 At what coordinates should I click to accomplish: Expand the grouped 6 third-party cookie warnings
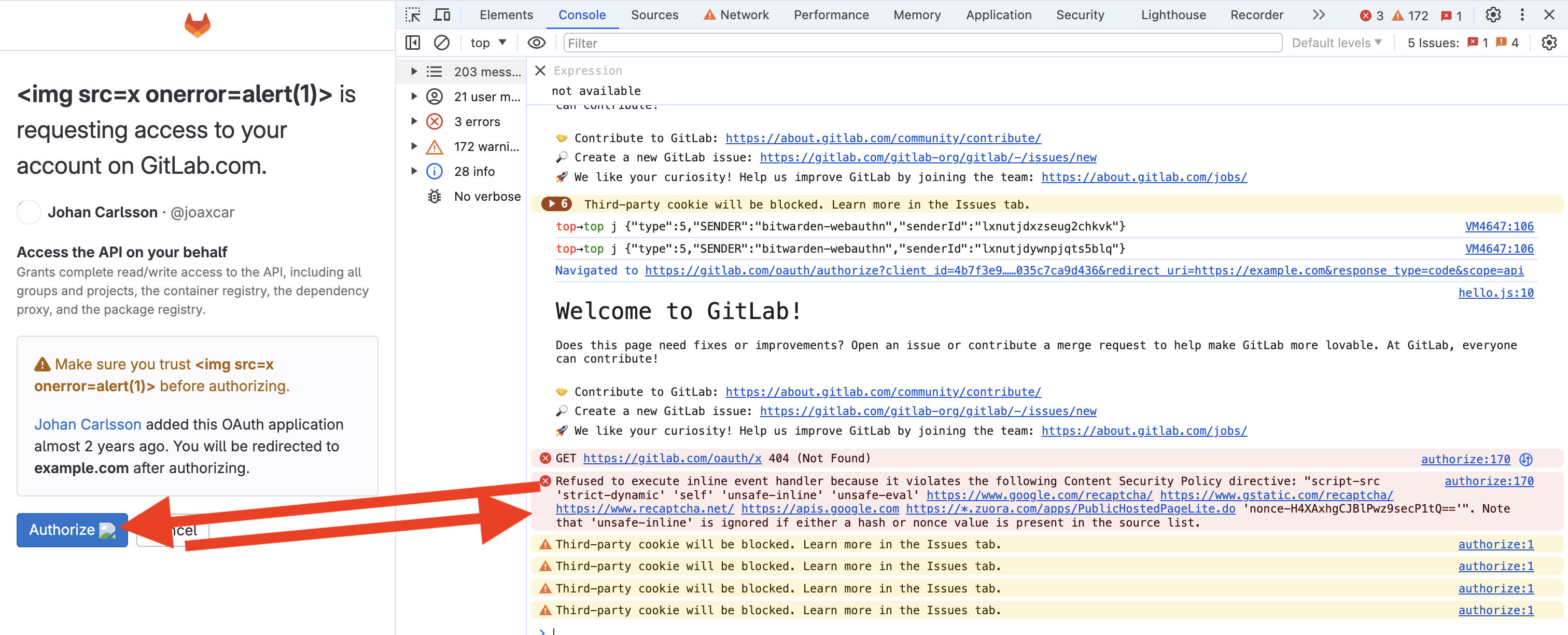556,204
